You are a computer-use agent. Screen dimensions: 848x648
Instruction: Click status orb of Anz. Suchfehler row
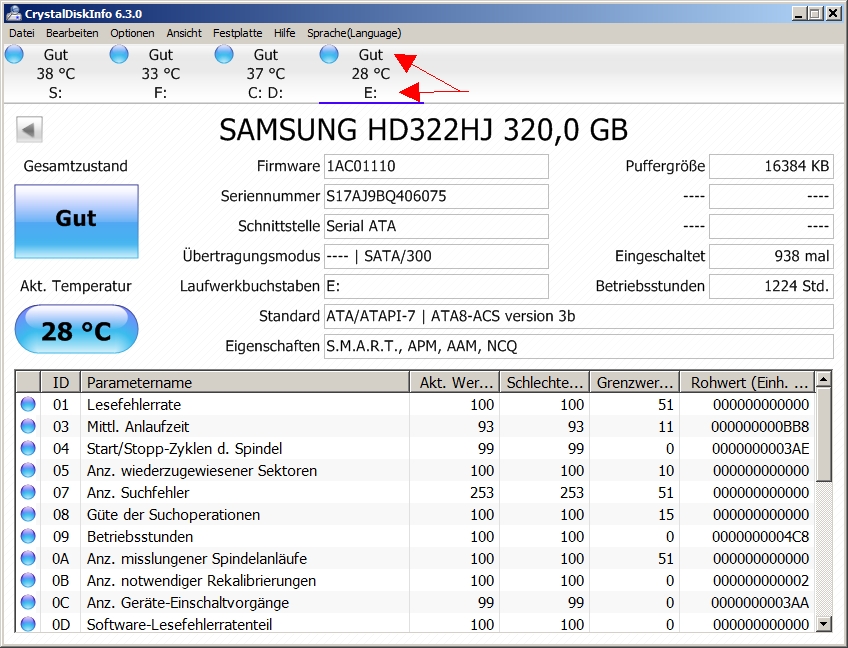tap(28, 492)
